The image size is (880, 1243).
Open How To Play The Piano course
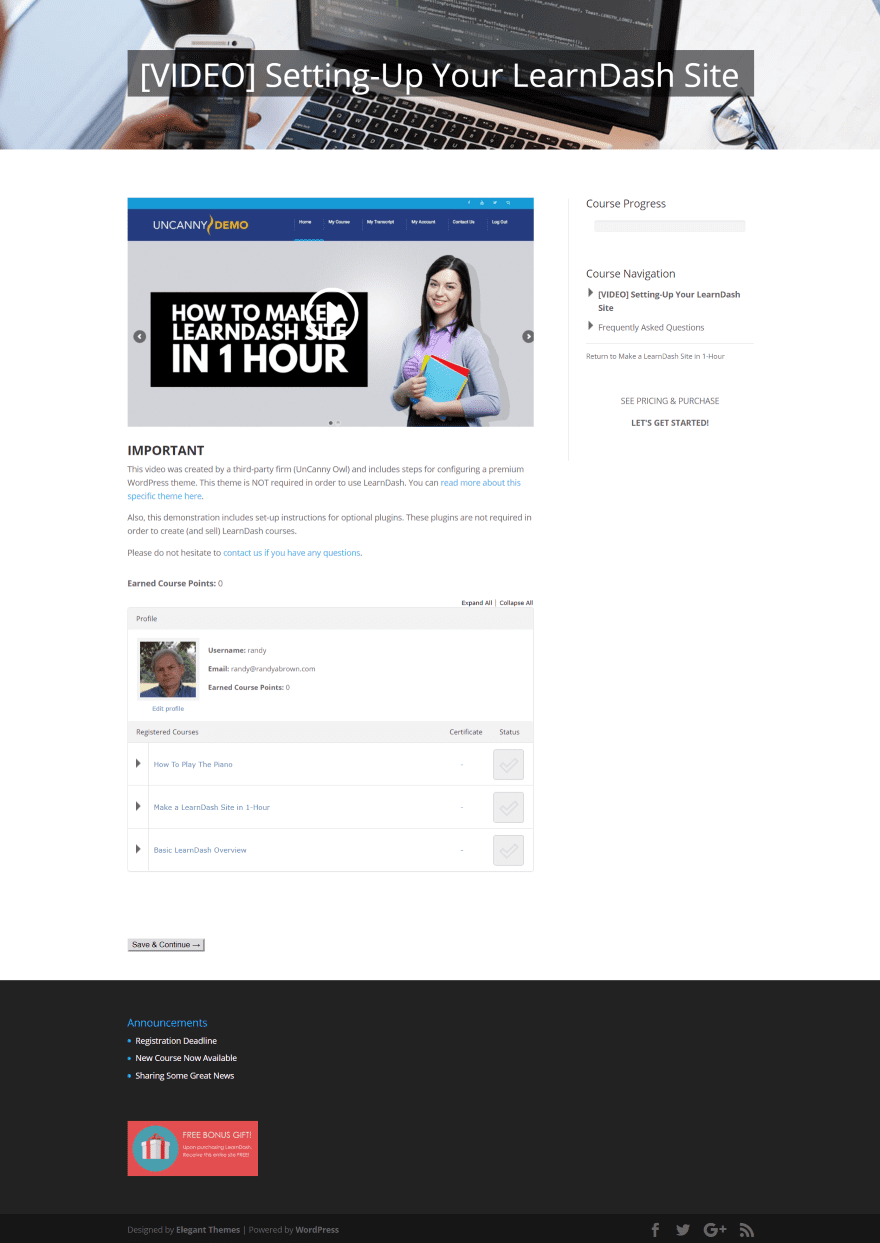193,764
